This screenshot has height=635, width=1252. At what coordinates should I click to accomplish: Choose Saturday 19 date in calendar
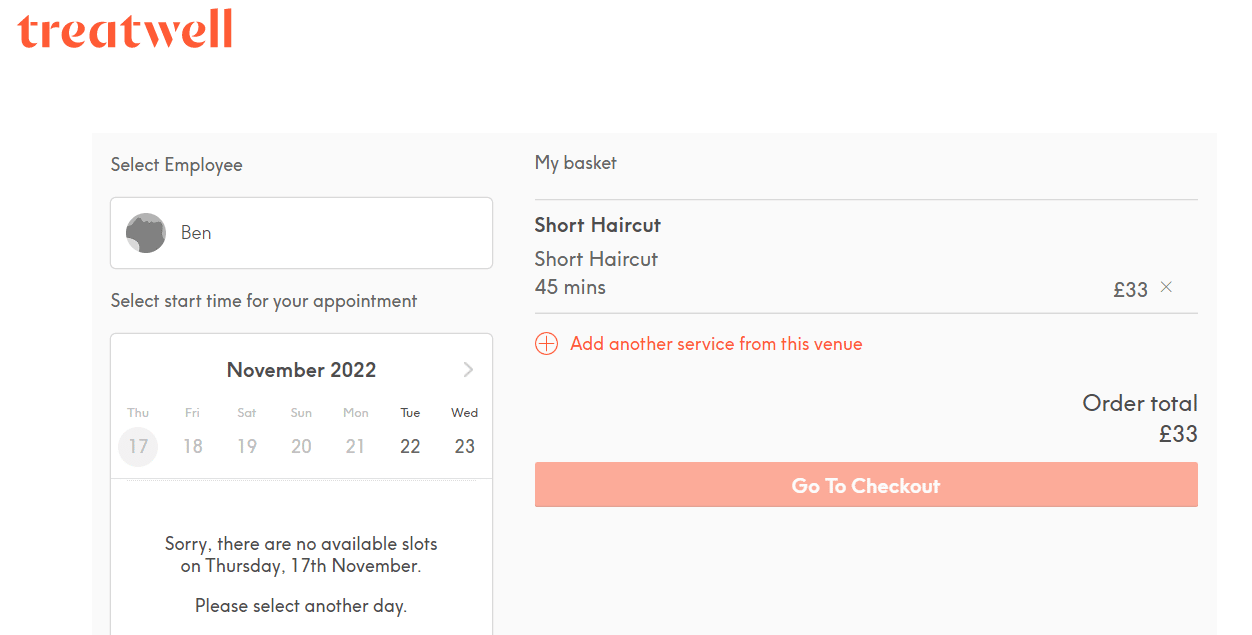coord(247,446)
